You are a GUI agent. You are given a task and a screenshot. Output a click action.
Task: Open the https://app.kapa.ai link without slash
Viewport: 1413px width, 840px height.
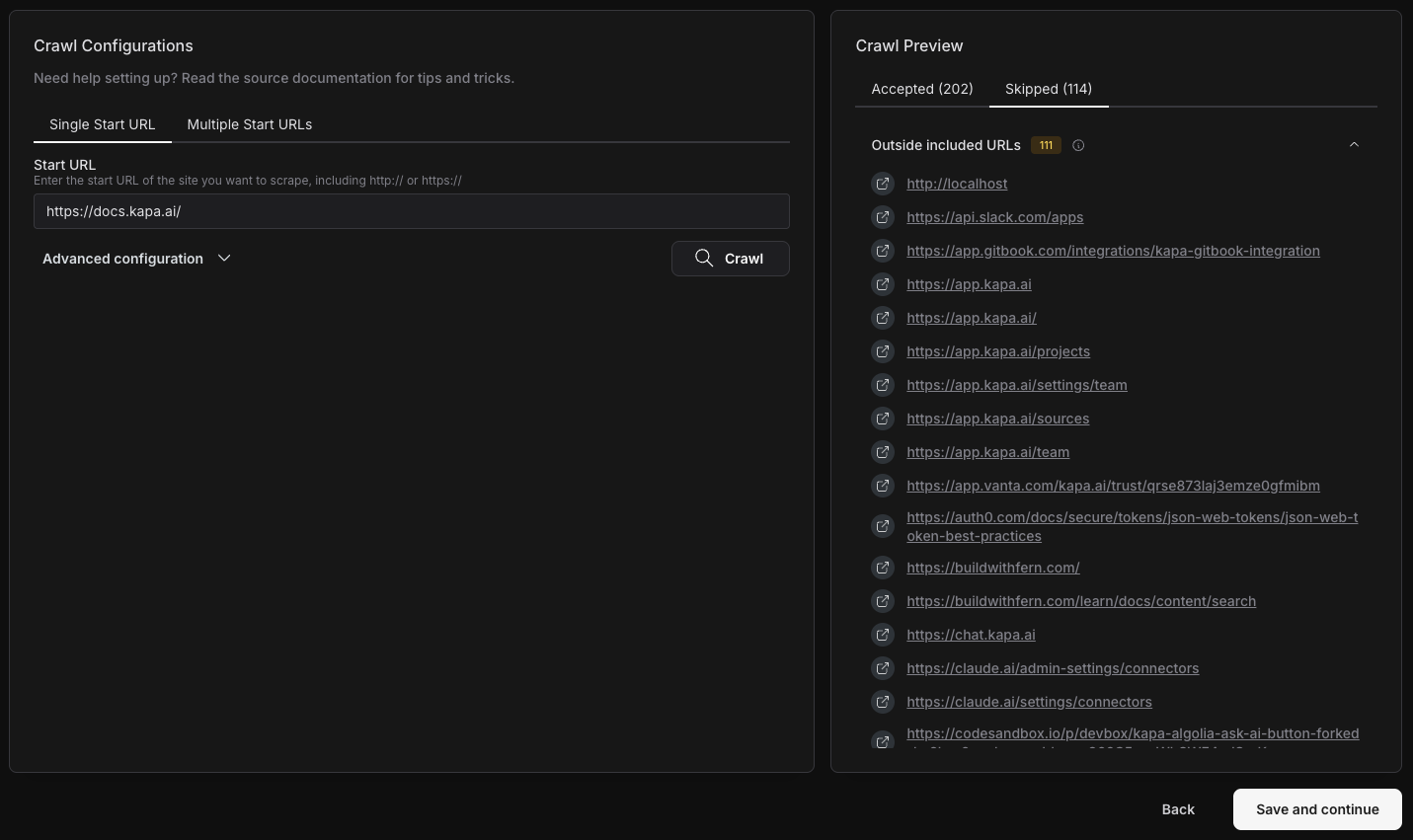pyautogui.click(x=969, y=284)
